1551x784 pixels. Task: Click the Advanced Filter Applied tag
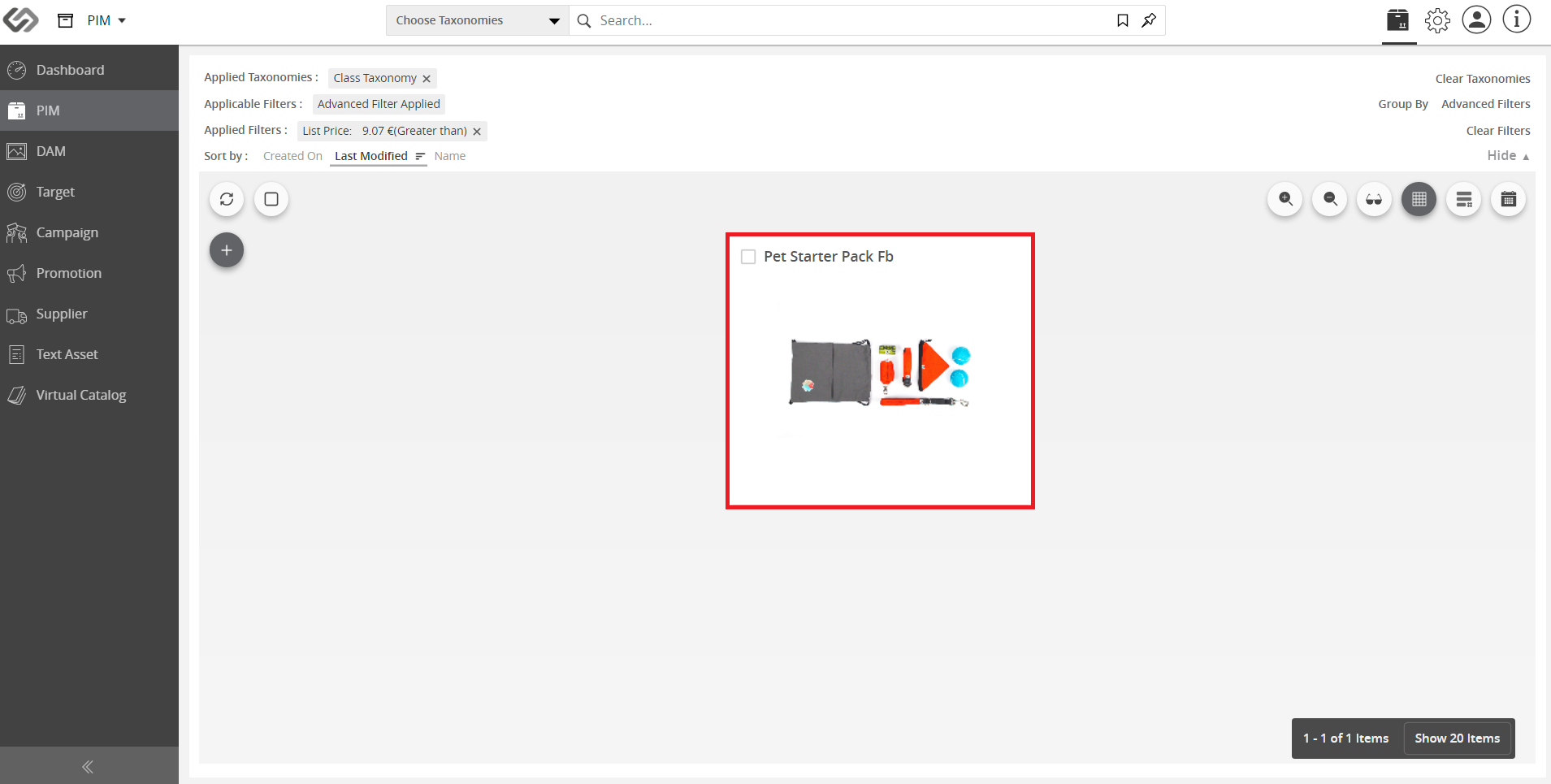coord(379,104)
